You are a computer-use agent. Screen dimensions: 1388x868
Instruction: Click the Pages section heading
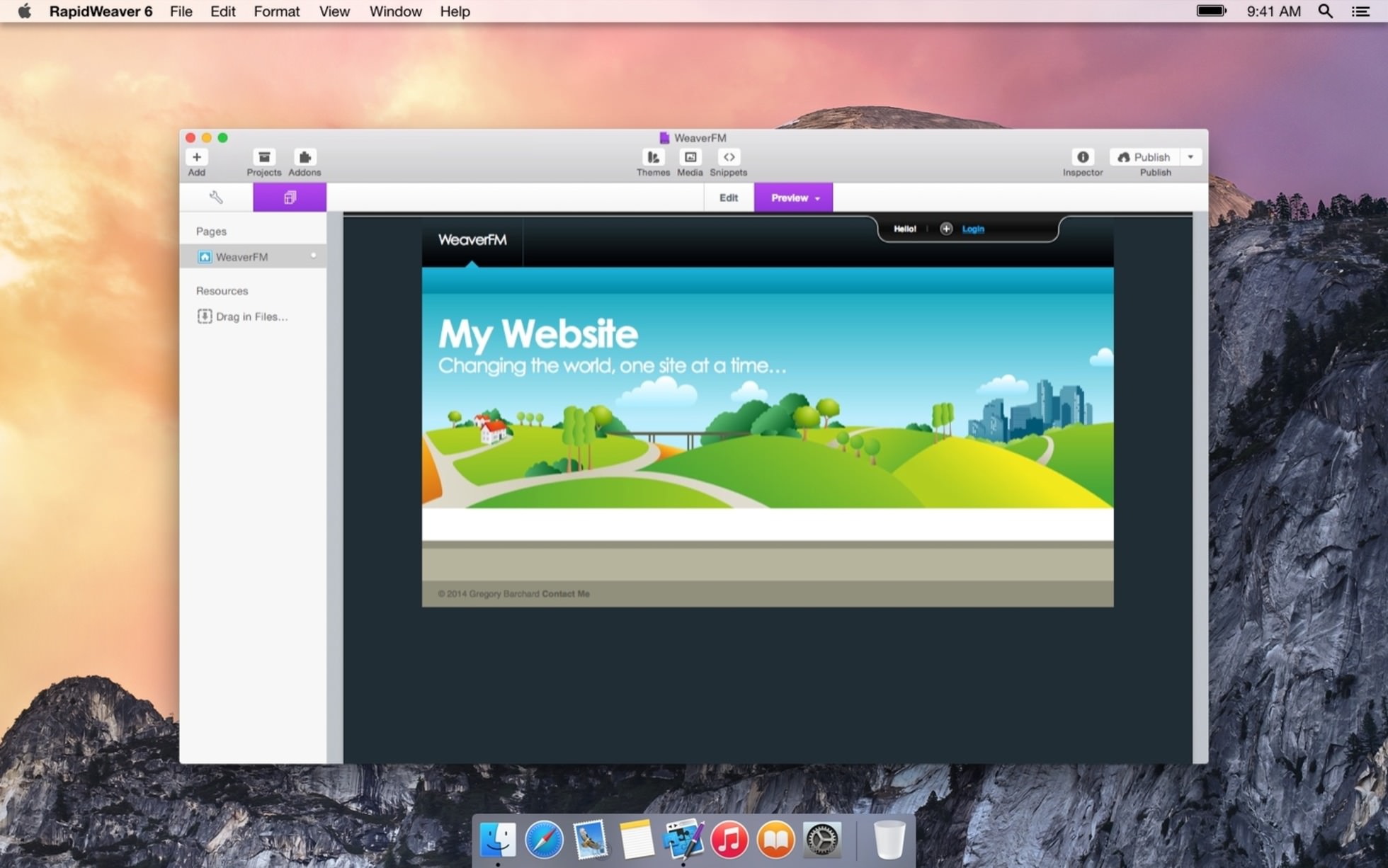[x=211, y=232]
